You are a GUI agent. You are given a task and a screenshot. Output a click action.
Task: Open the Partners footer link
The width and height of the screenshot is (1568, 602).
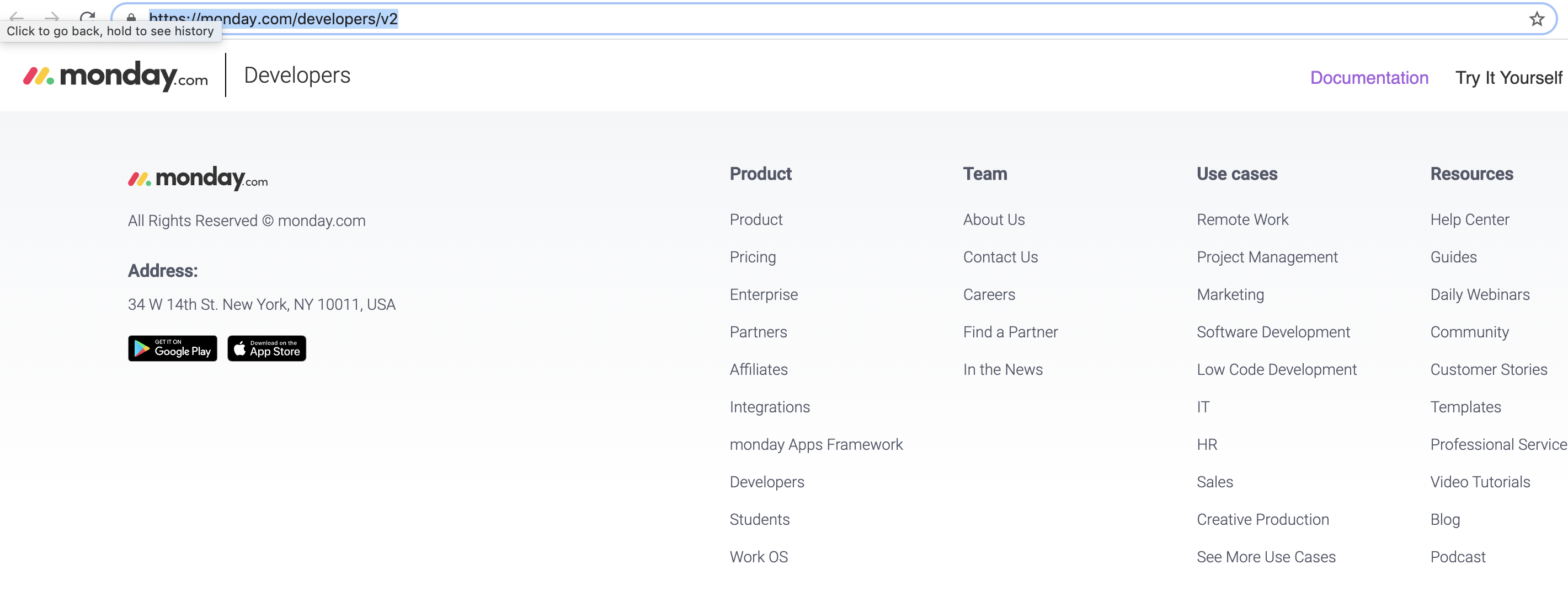[759, 332]
